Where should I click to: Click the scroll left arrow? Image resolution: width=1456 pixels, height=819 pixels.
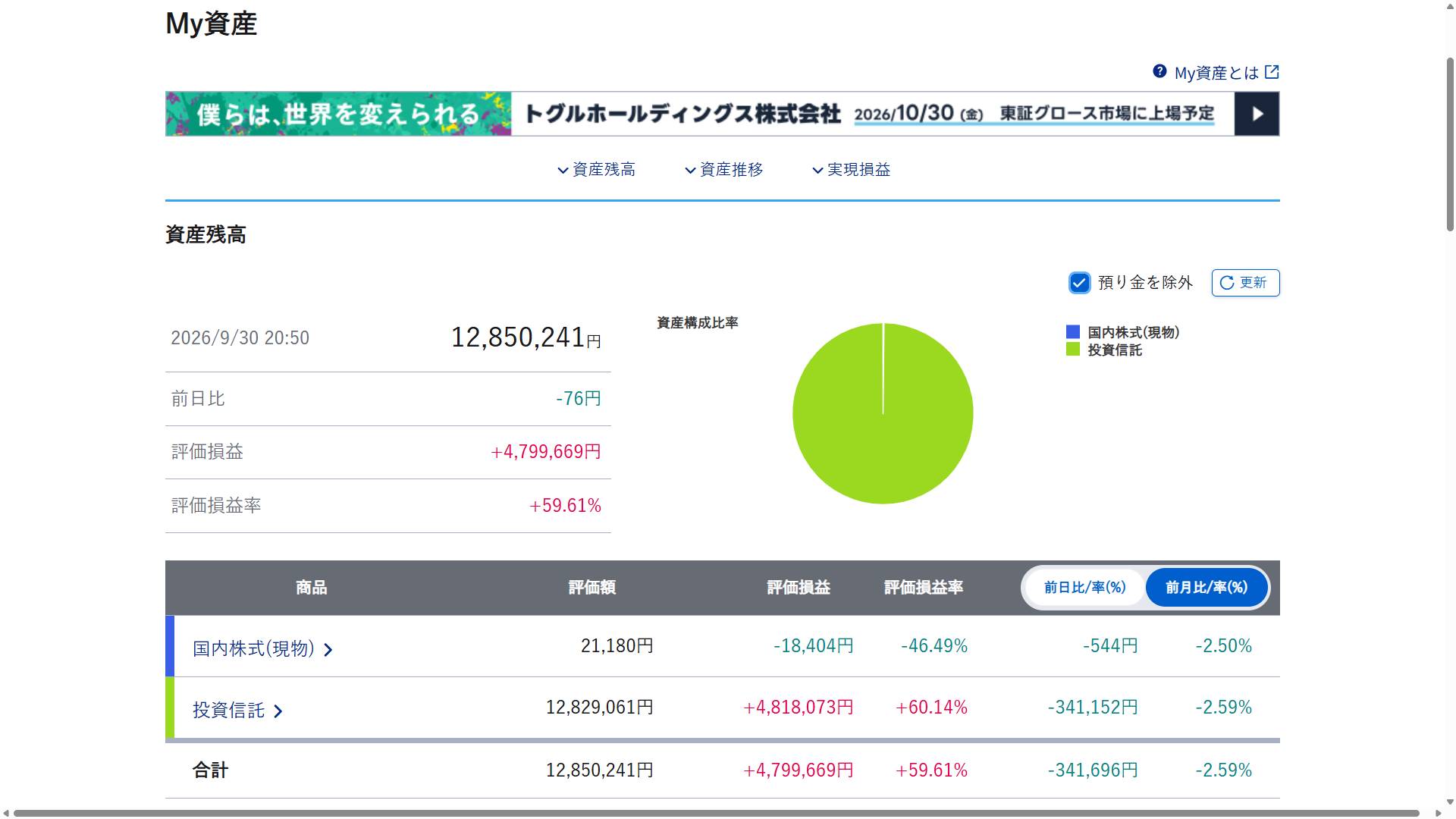tap(6, 813)
